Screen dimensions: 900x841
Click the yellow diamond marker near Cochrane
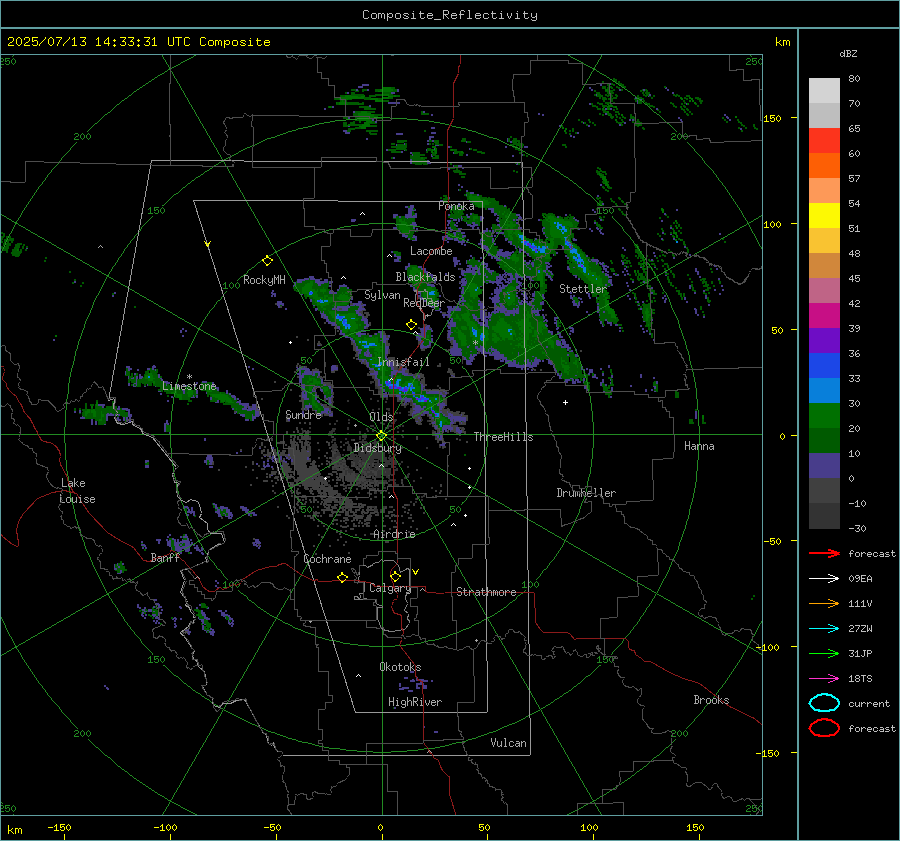point(342,577)
